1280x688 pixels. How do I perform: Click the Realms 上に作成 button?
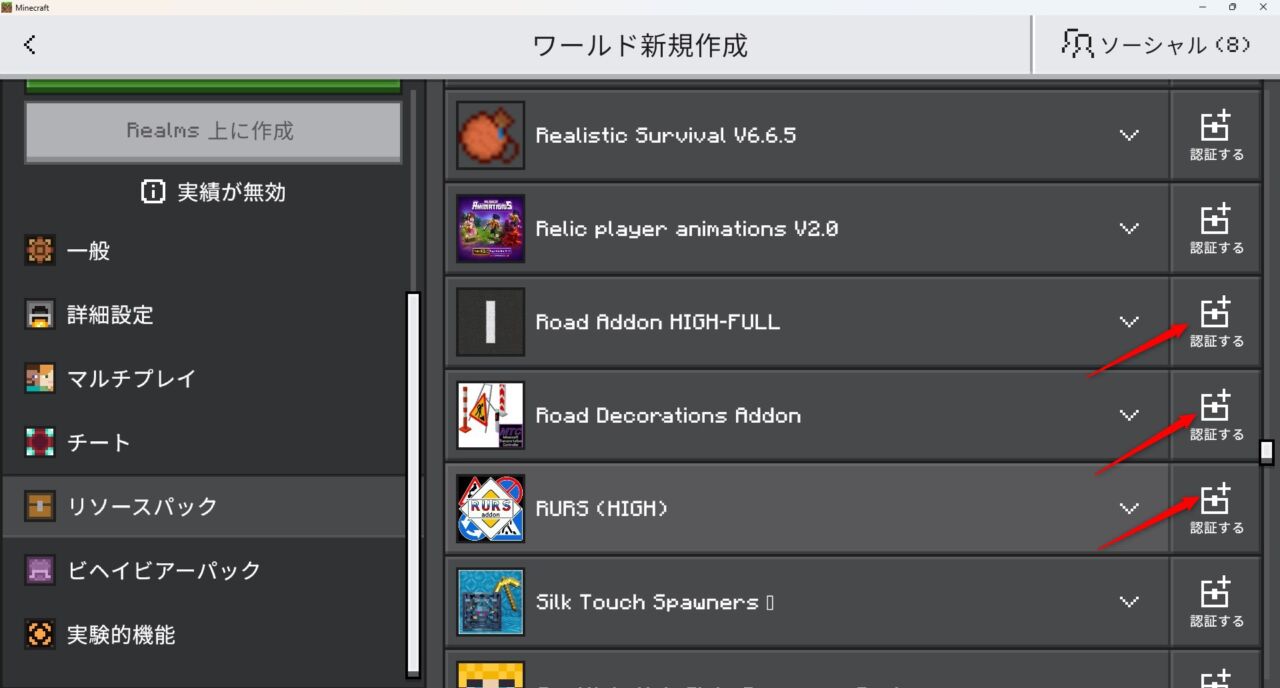(213, 131)
